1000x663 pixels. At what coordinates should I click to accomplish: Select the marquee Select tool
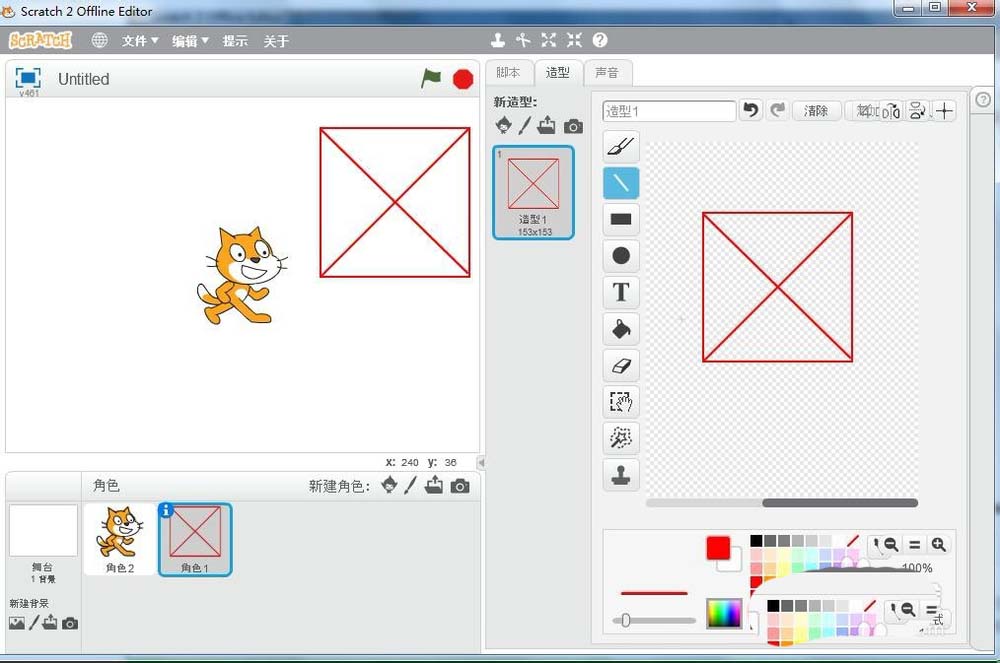[621, 402]
